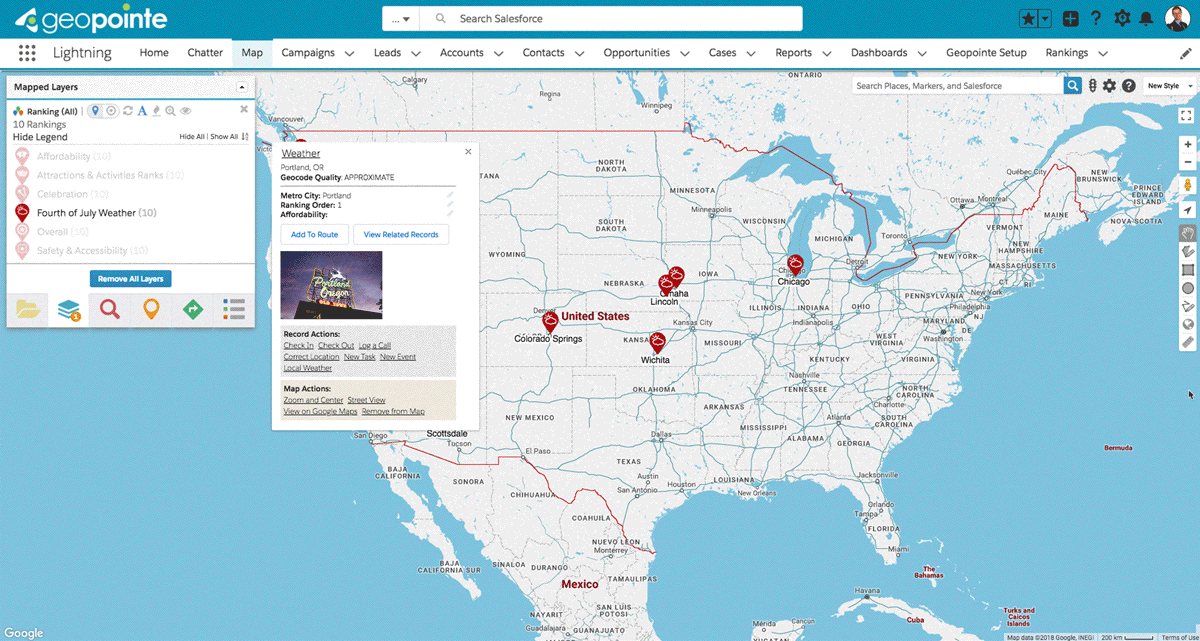Expand the Leads tab chevron
Viewport: 1200px width, 641px height.
click(416, 53)
